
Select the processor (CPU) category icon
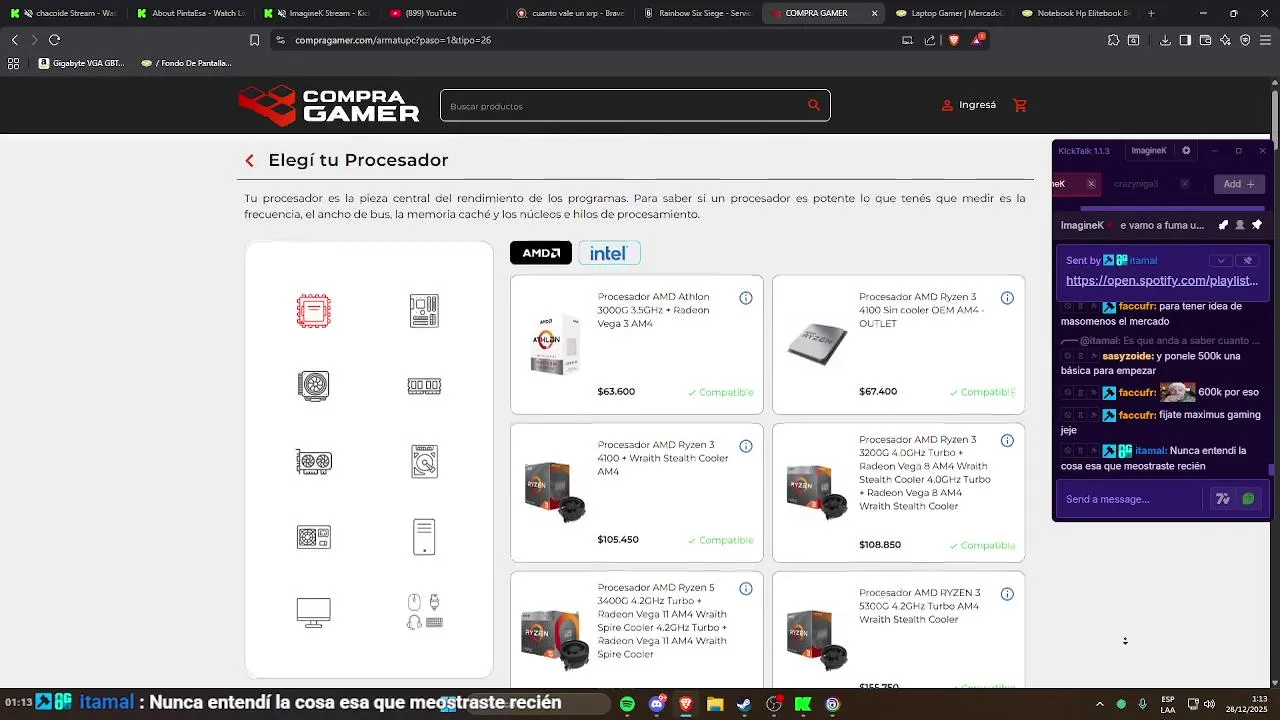click(x=314, y=311)
